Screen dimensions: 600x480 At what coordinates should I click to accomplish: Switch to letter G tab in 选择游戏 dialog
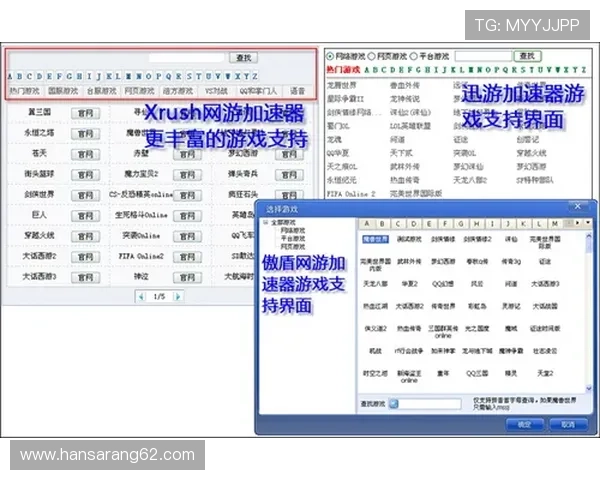coord(461,224)
